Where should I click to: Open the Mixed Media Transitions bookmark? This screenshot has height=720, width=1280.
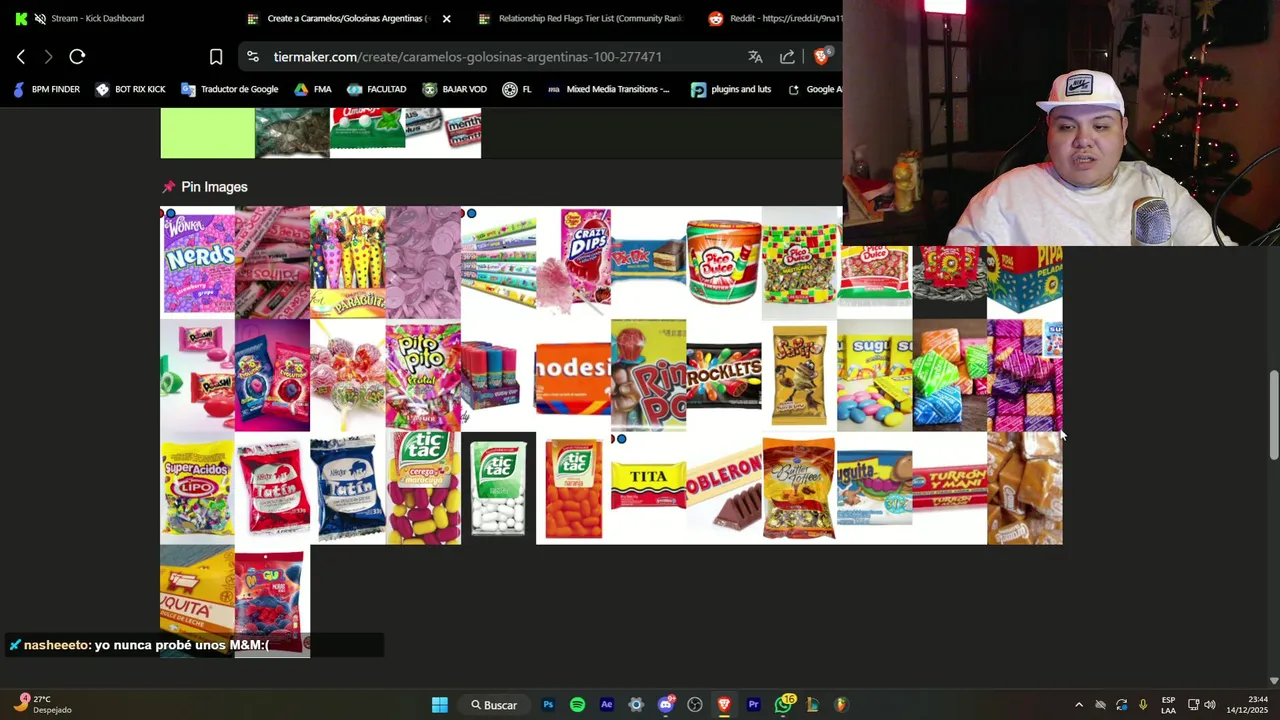pyautogui.click(x=608, y=89)
